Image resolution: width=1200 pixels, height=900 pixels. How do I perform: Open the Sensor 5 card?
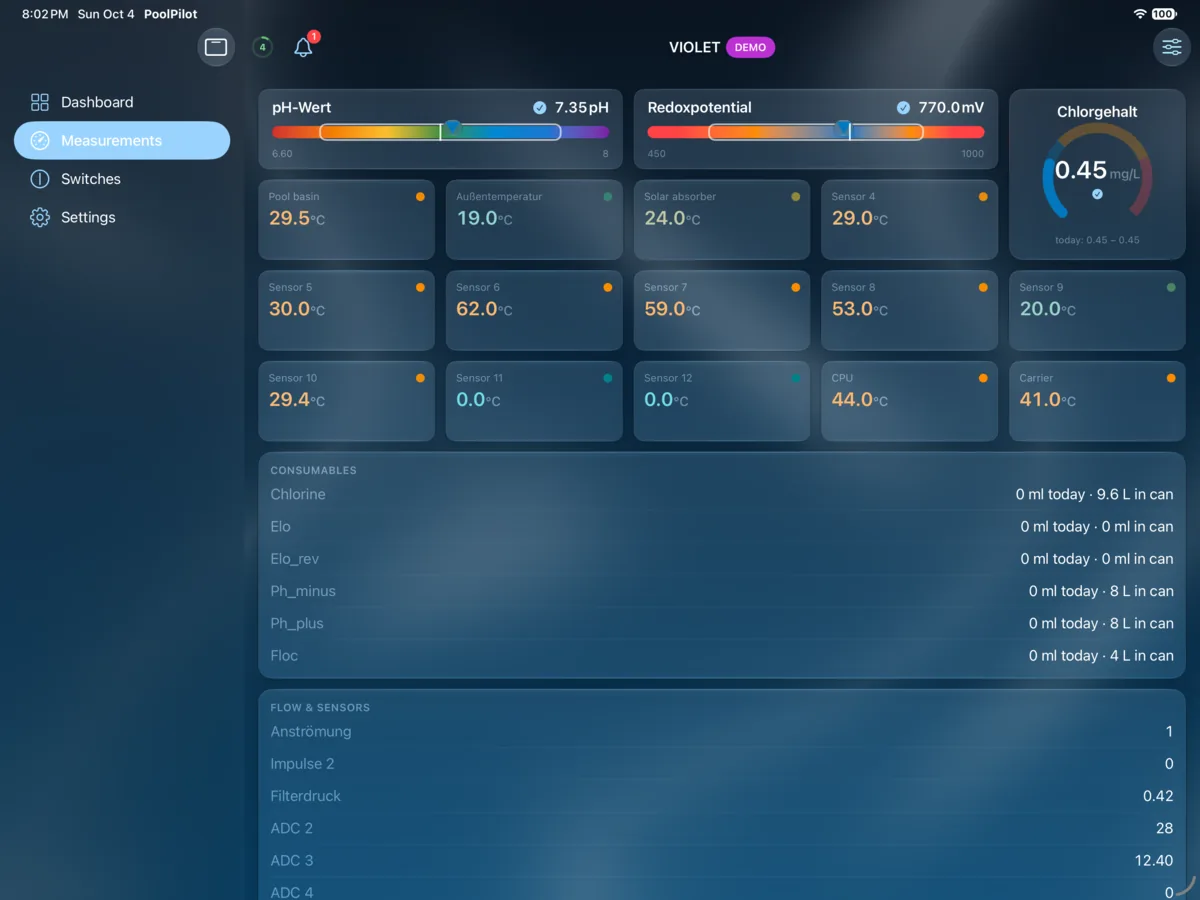coord(346,310)
